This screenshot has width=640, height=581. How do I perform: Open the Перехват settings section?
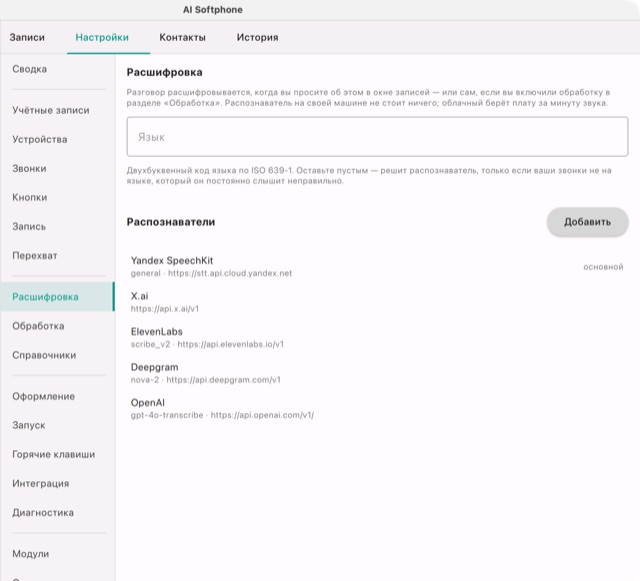point(58,256)
